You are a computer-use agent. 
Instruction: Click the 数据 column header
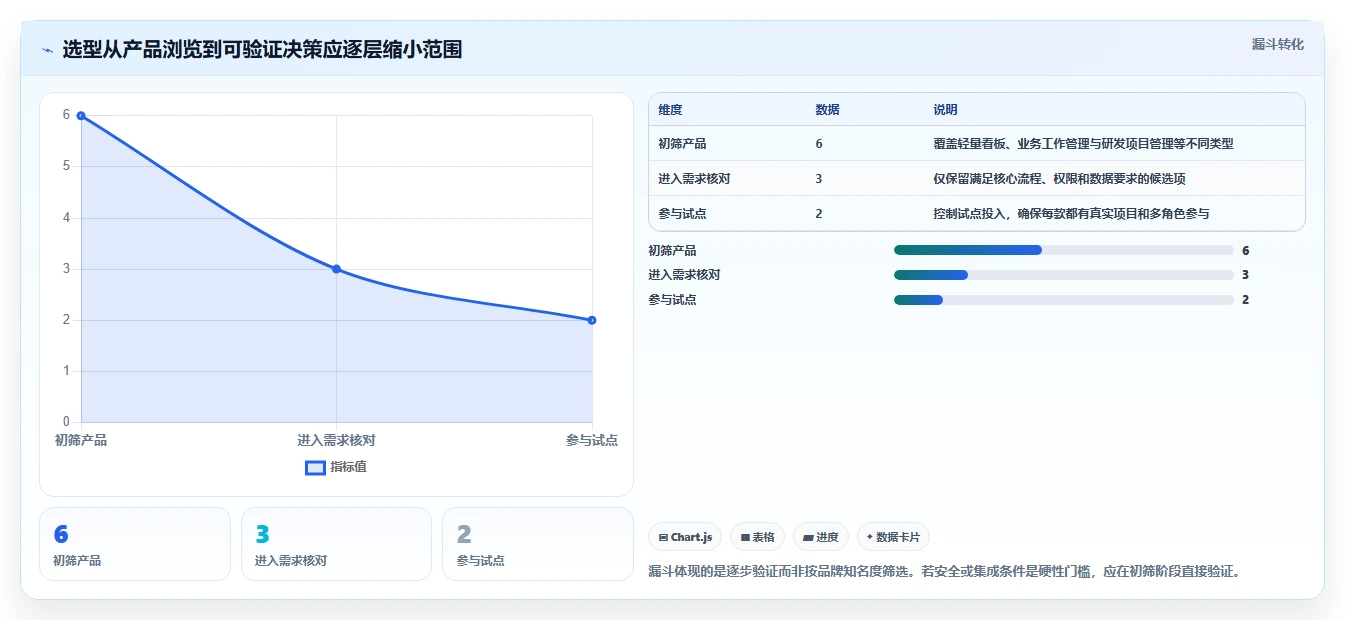[x=827, y=110]
